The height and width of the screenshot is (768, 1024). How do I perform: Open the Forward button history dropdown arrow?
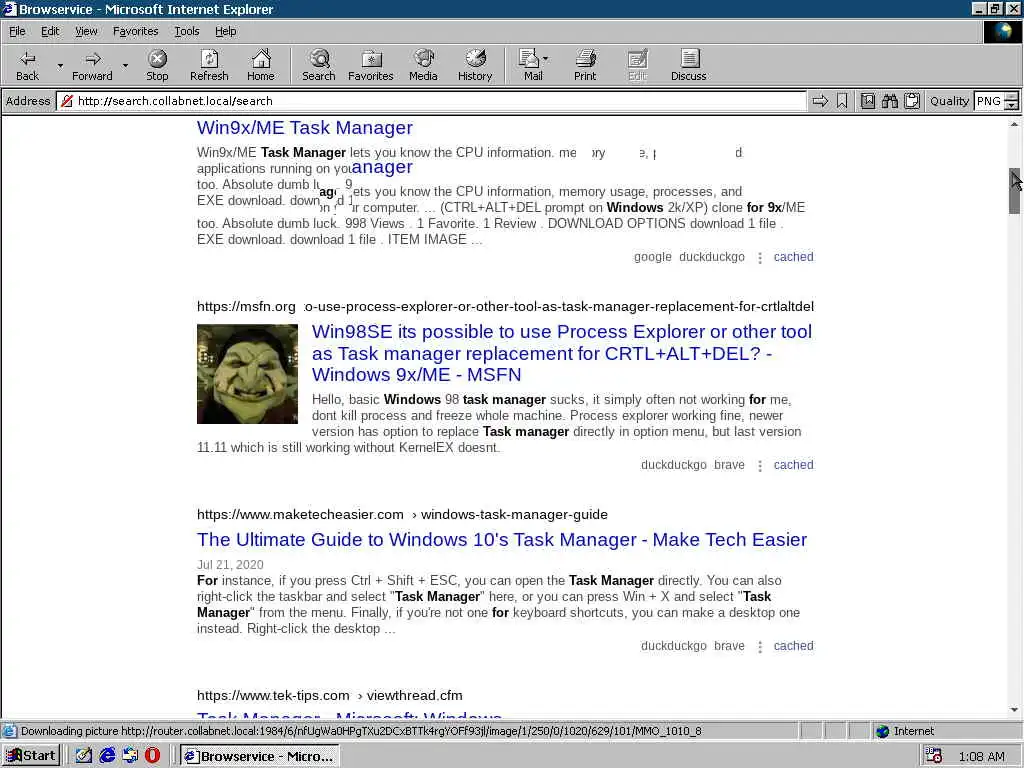point(125,65)
